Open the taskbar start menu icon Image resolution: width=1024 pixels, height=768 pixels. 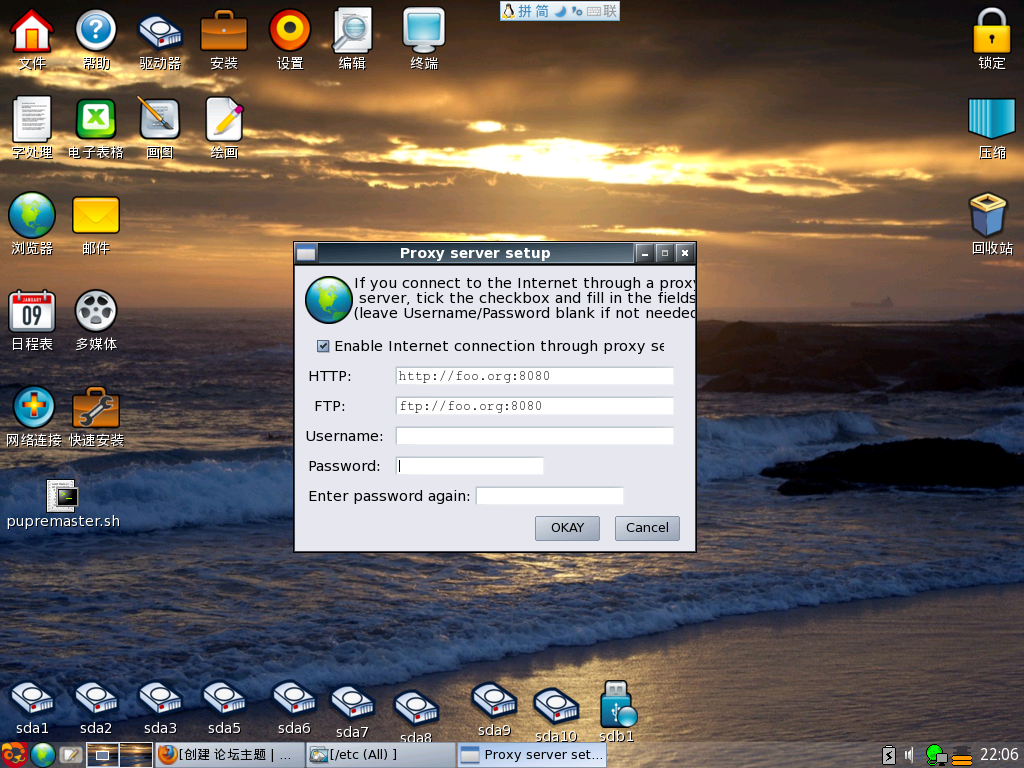pos(14,755)
